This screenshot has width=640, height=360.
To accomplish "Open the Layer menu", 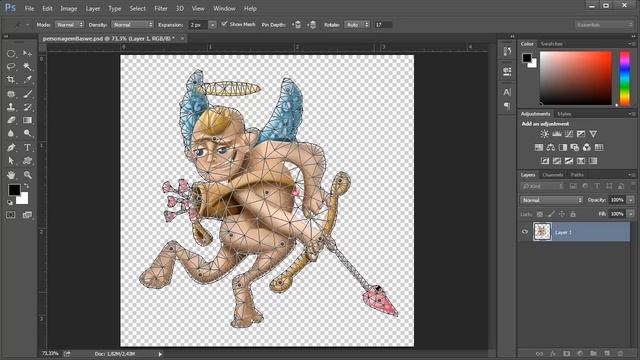I will [x=93, y=8].
